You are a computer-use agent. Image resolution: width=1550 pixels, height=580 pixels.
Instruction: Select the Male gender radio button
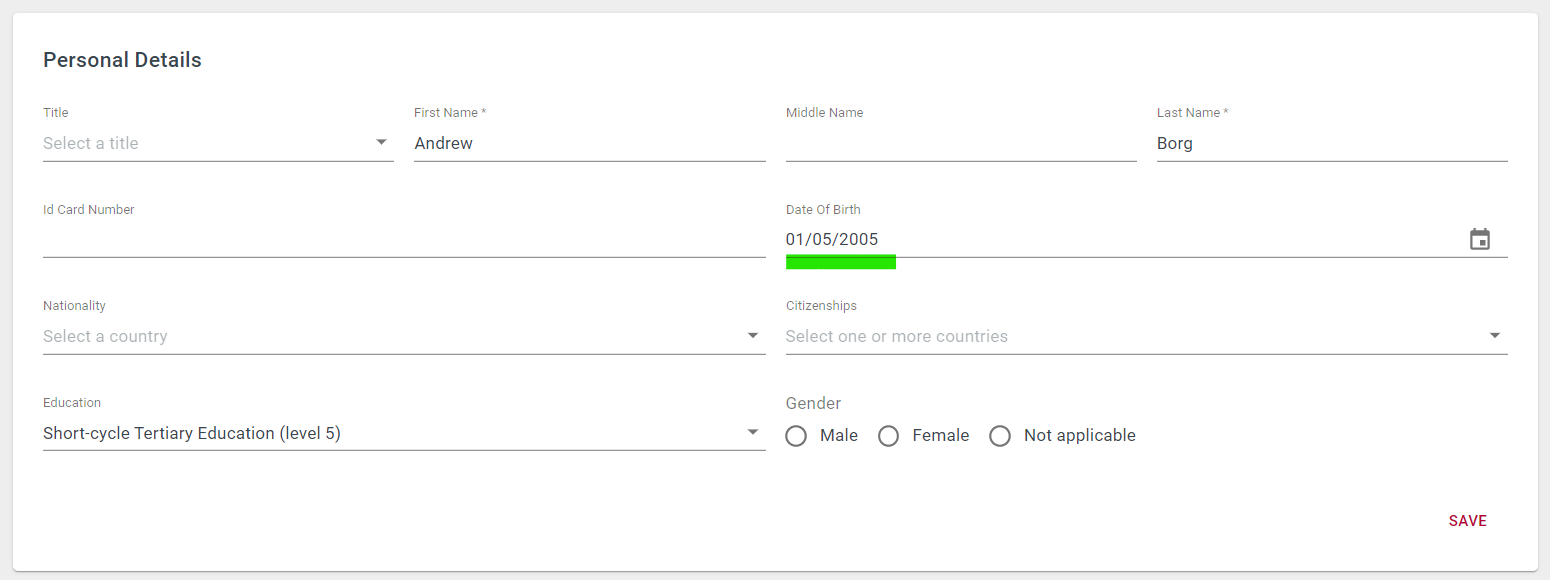[x=796, y=436]
